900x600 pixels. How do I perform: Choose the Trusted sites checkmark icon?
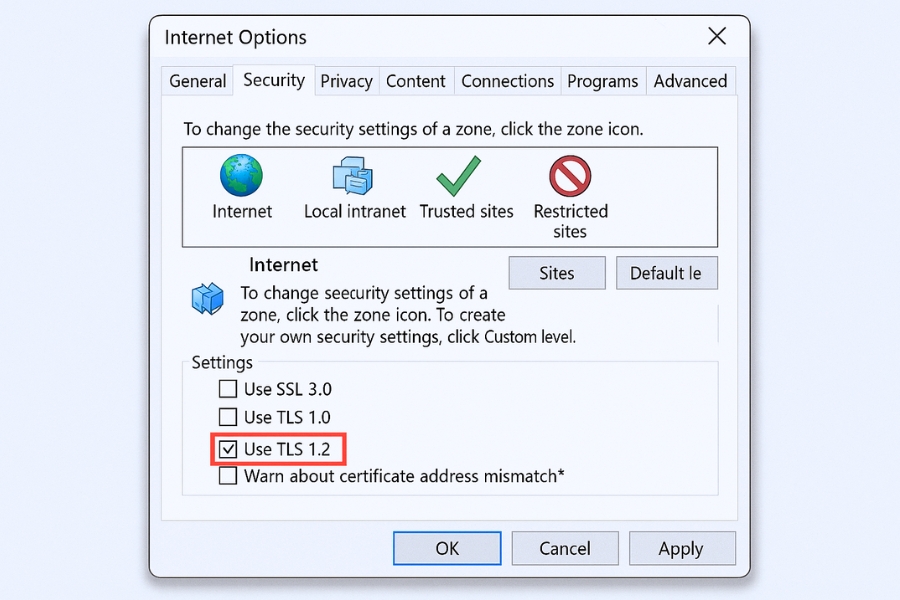pyautogui.click(x=459, y=176)
